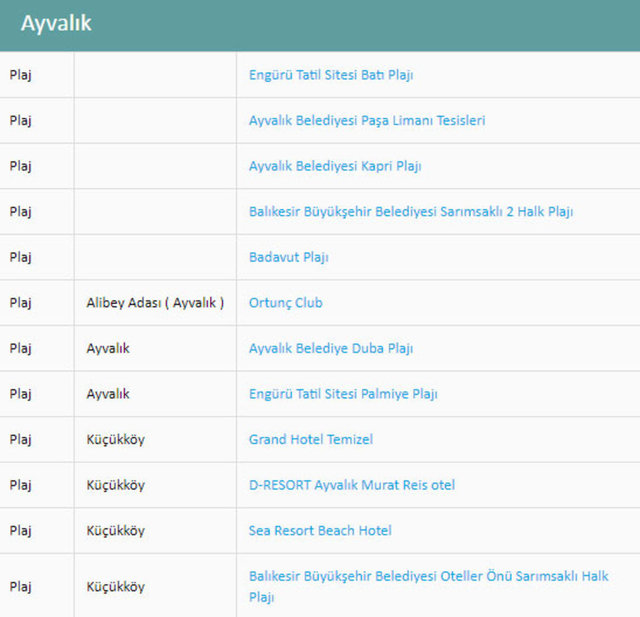Image resolution: width=640 pixels, height=617 pixels.
Task: Select Engürü Tatil Sitesi Palmiye Plajı link
Action: click(x=343, y=394)
